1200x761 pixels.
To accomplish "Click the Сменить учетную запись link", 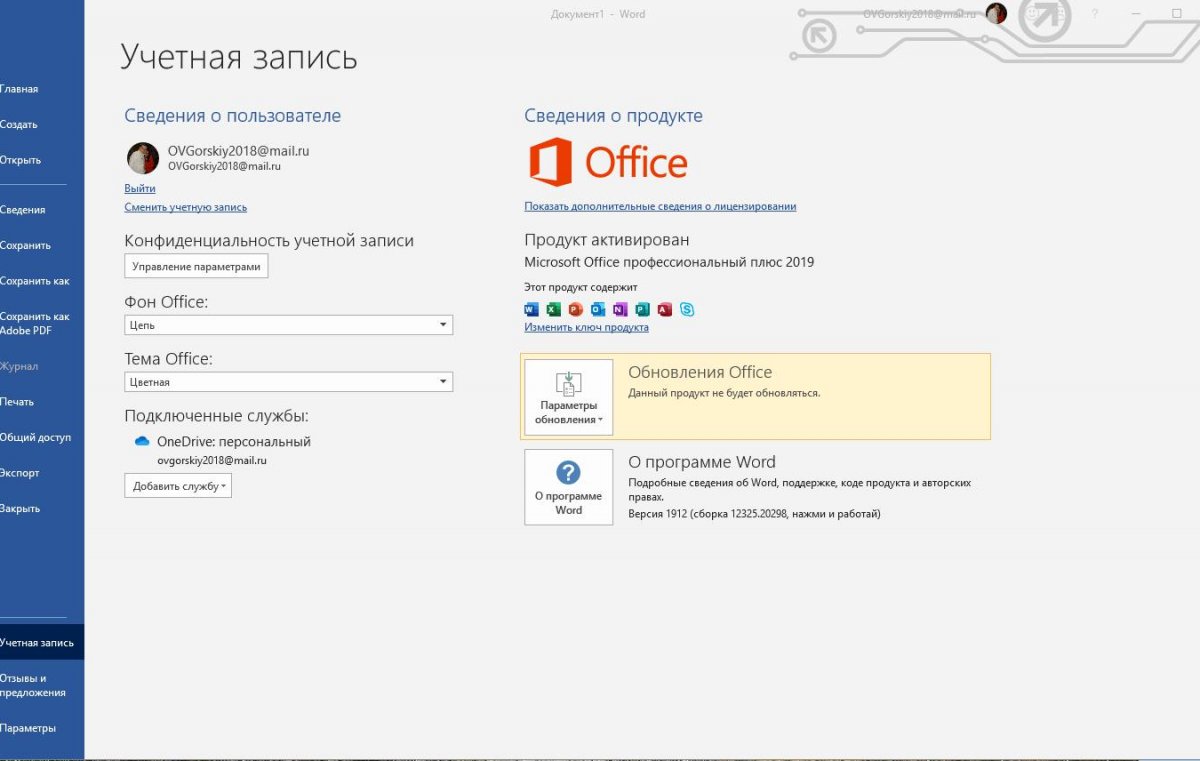I will point(186,207).
